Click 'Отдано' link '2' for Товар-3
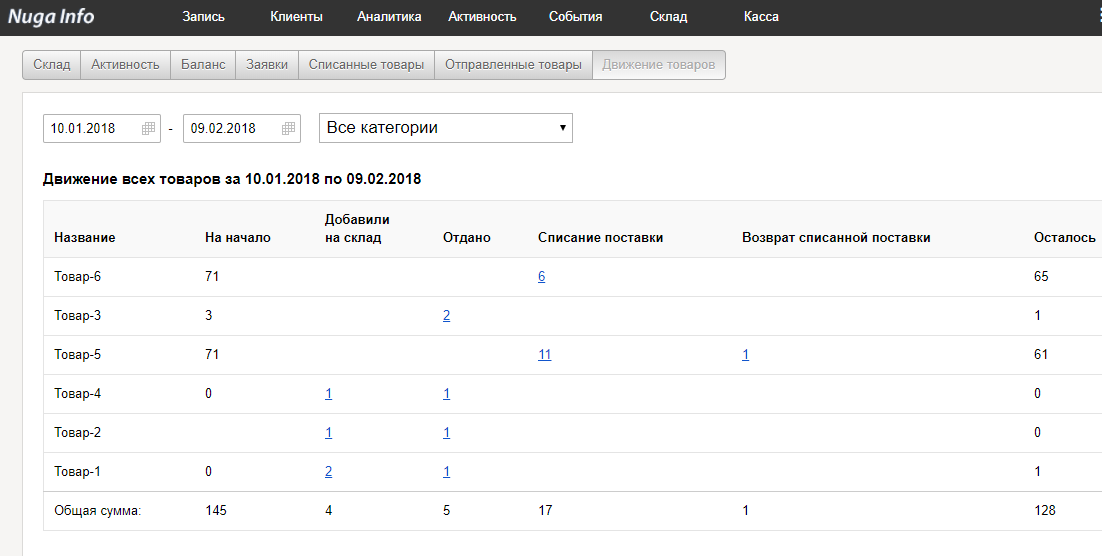The width and height of the screenshot is (1102, 556). pyautogui.click(x=446, y=316)
